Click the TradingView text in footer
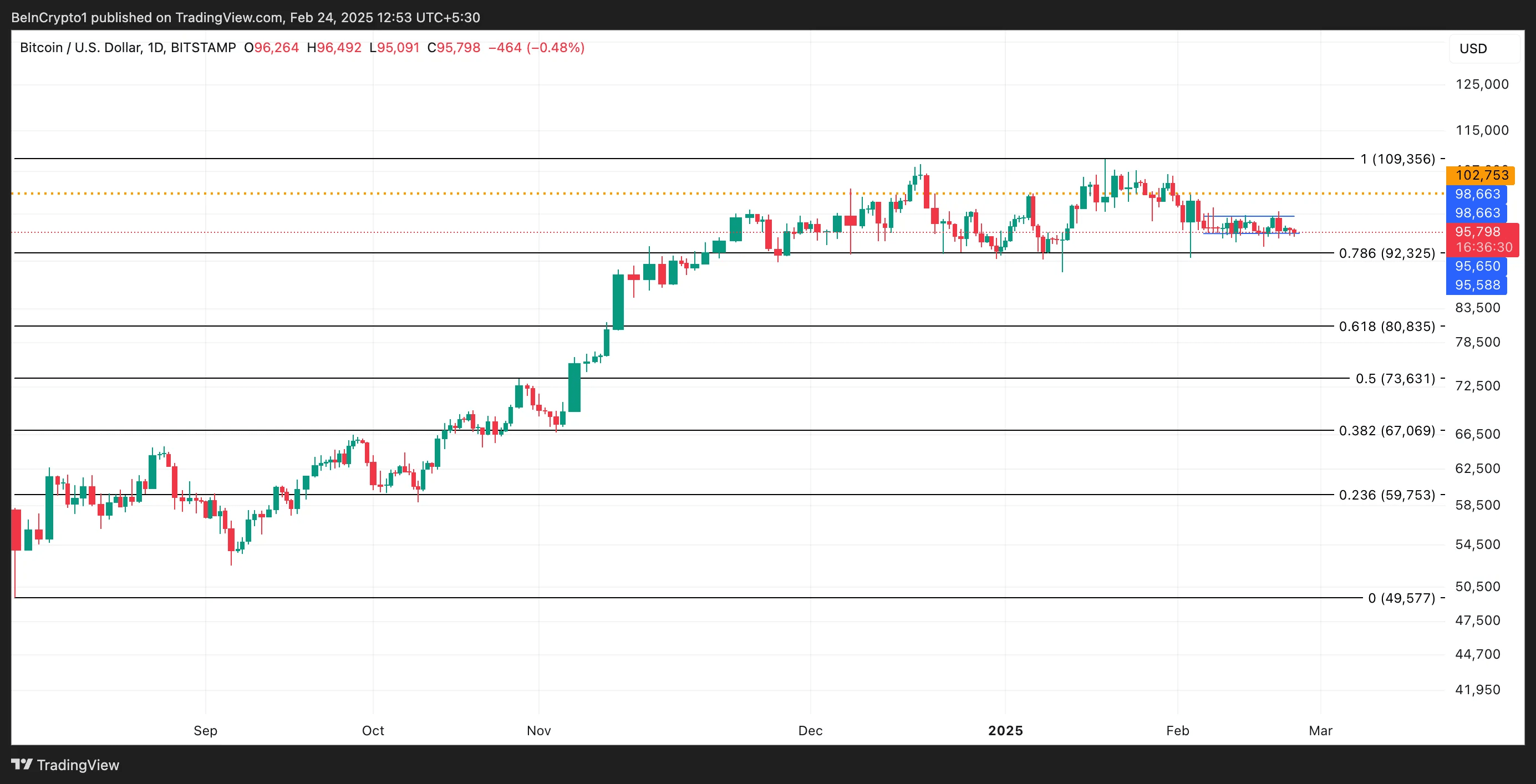The width and height of the screenshot is (1536, 784). point(78,765)
